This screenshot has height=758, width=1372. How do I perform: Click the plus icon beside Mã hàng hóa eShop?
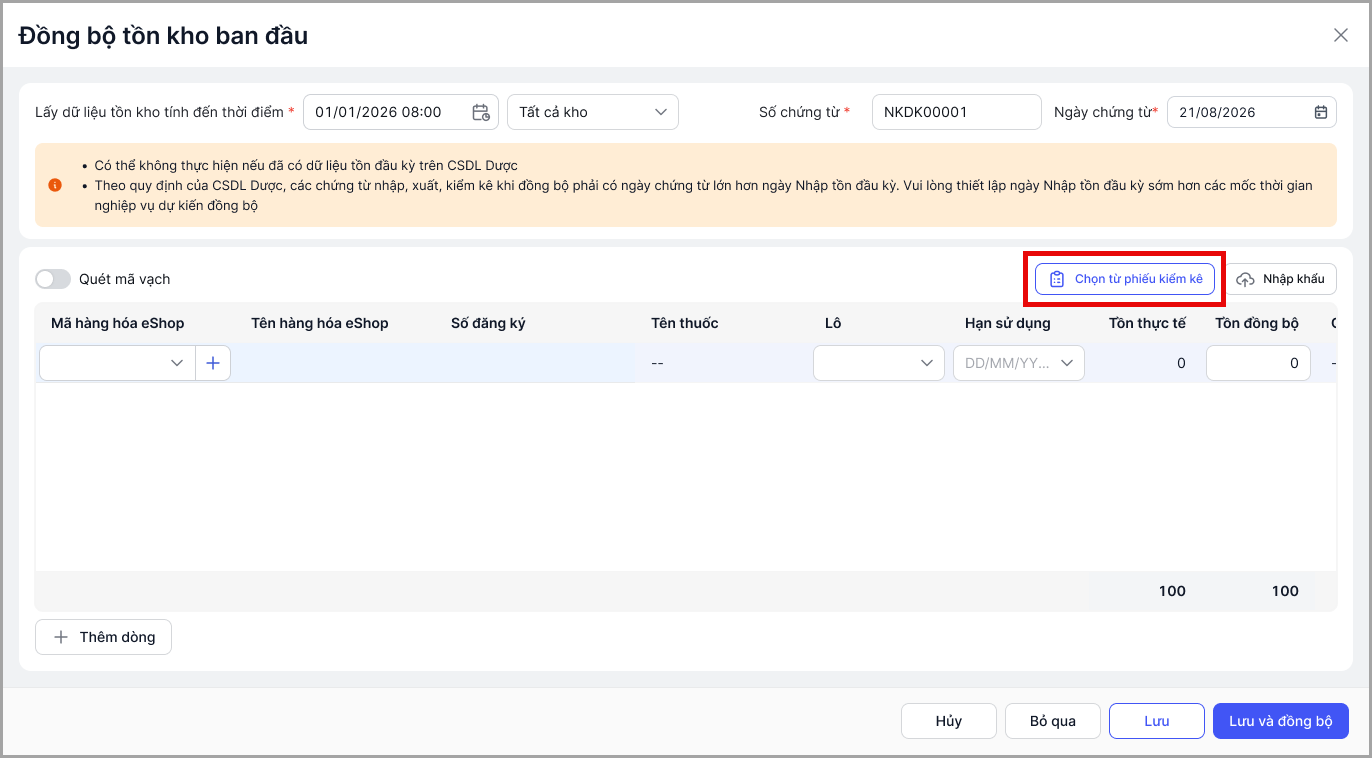pyautogui.click(x=213, y=363)
